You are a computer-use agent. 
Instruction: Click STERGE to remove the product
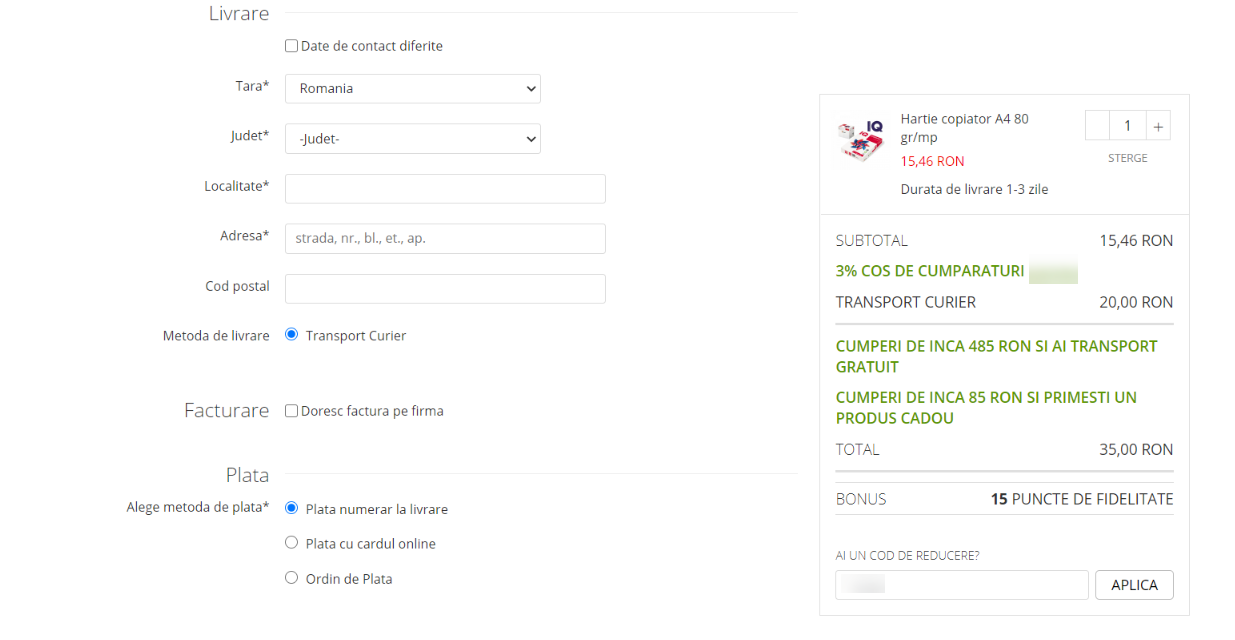tap(1127, 158)
